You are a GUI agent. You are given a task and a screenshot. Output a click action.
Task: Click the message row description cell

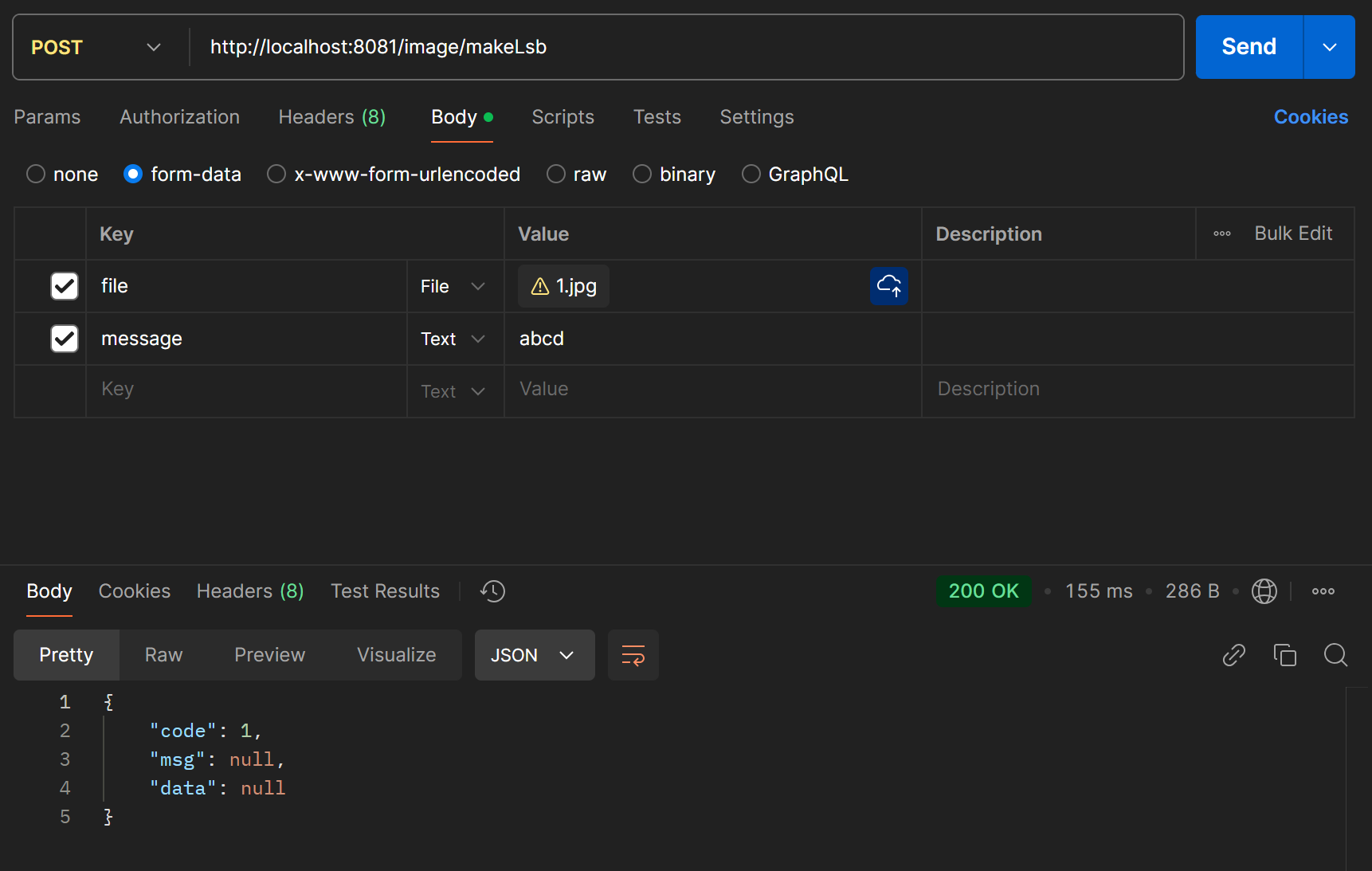tap(1138, 339)
